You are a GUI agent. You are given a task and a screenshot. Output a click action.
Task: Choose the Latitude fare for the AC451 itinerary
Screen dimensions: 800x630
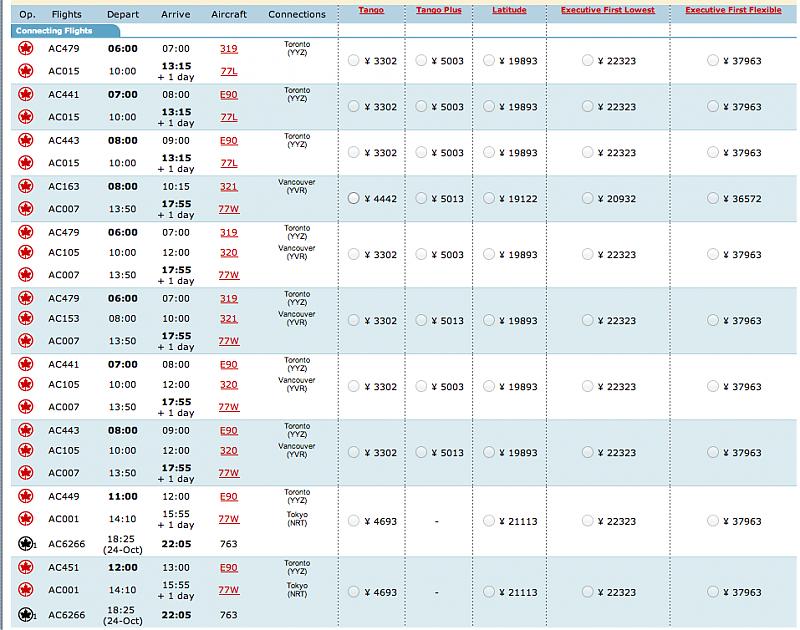[x=489, y=592]
